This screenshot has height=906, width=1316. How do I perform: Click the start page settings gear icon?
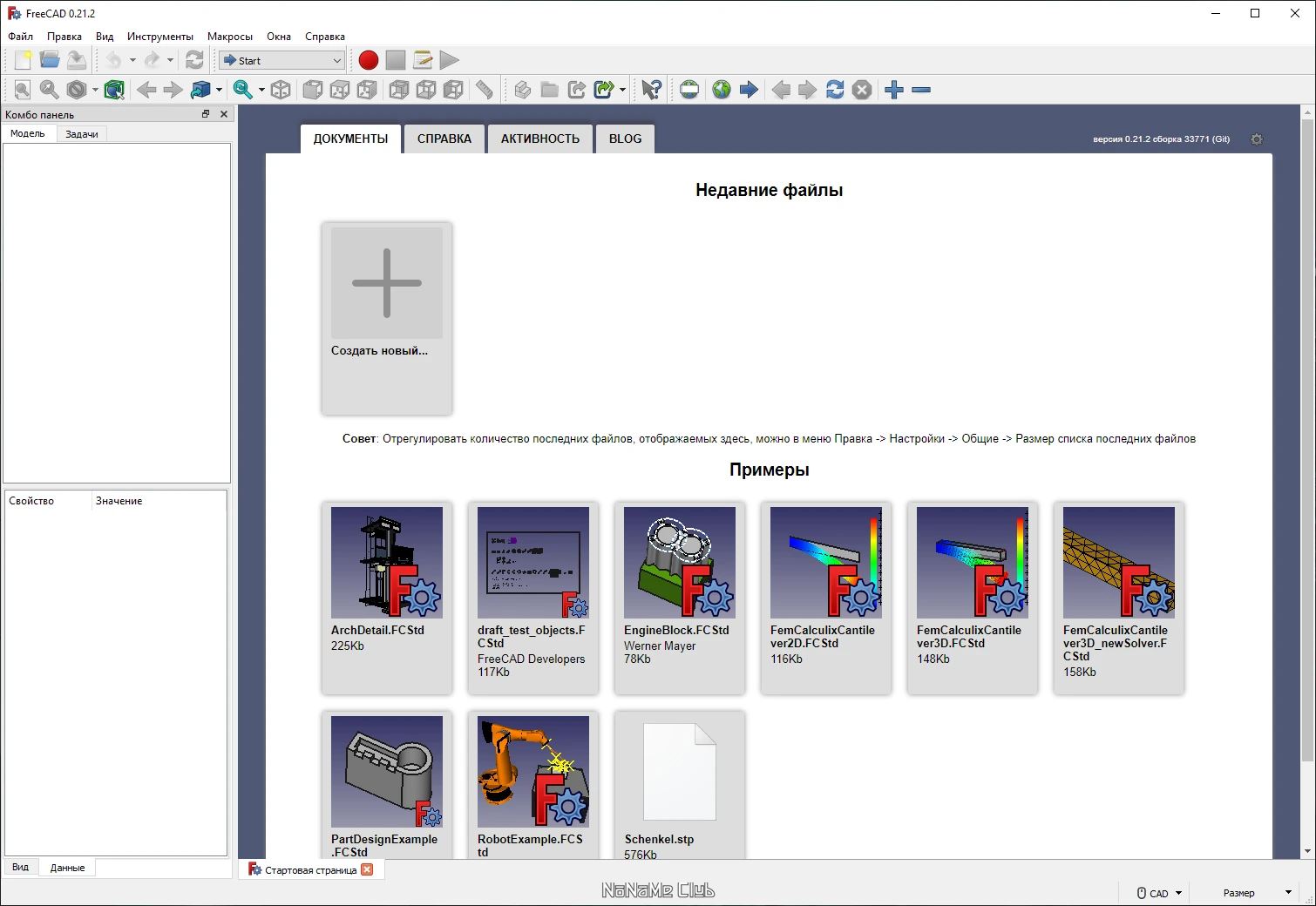click(x=1257, y=139)
